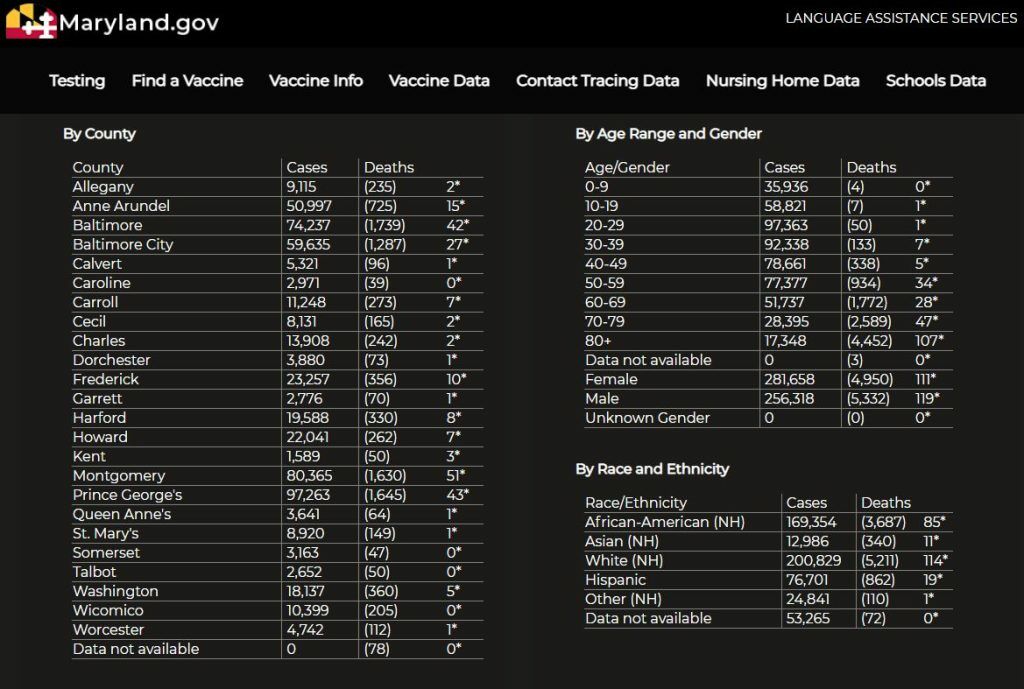
Task: Click the By Age Range and Gender heading
Action: coord(668,134)
